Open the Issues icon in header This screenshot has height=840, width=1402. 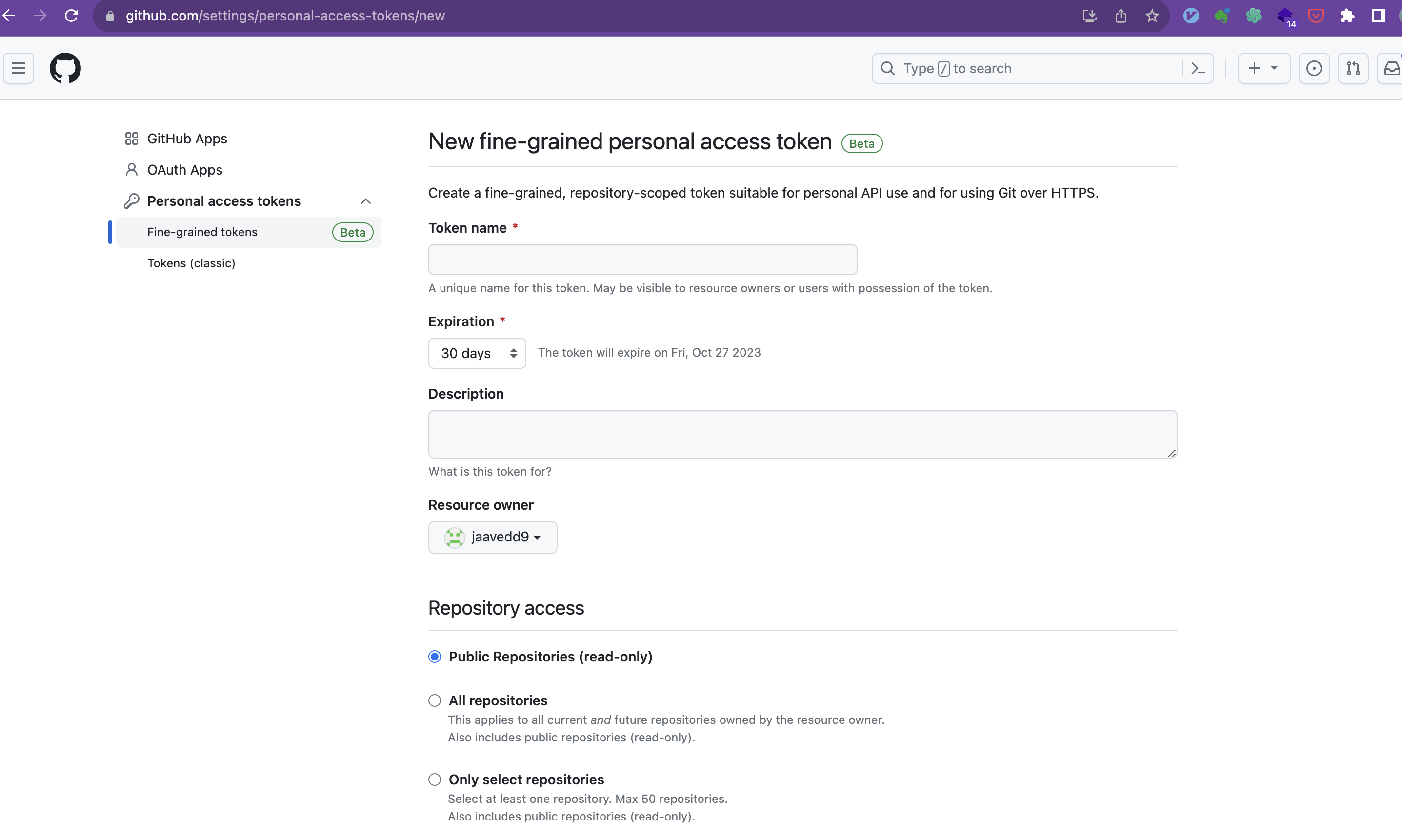pyautogui.click(x=1314, y=68)
